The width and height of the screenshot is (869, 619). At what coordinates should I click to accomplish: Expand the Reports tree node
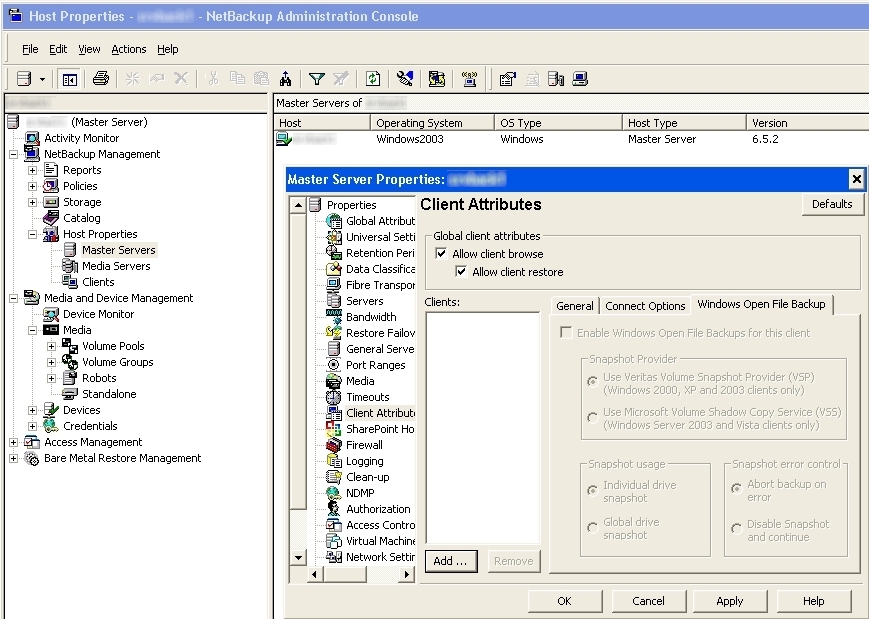32,170
